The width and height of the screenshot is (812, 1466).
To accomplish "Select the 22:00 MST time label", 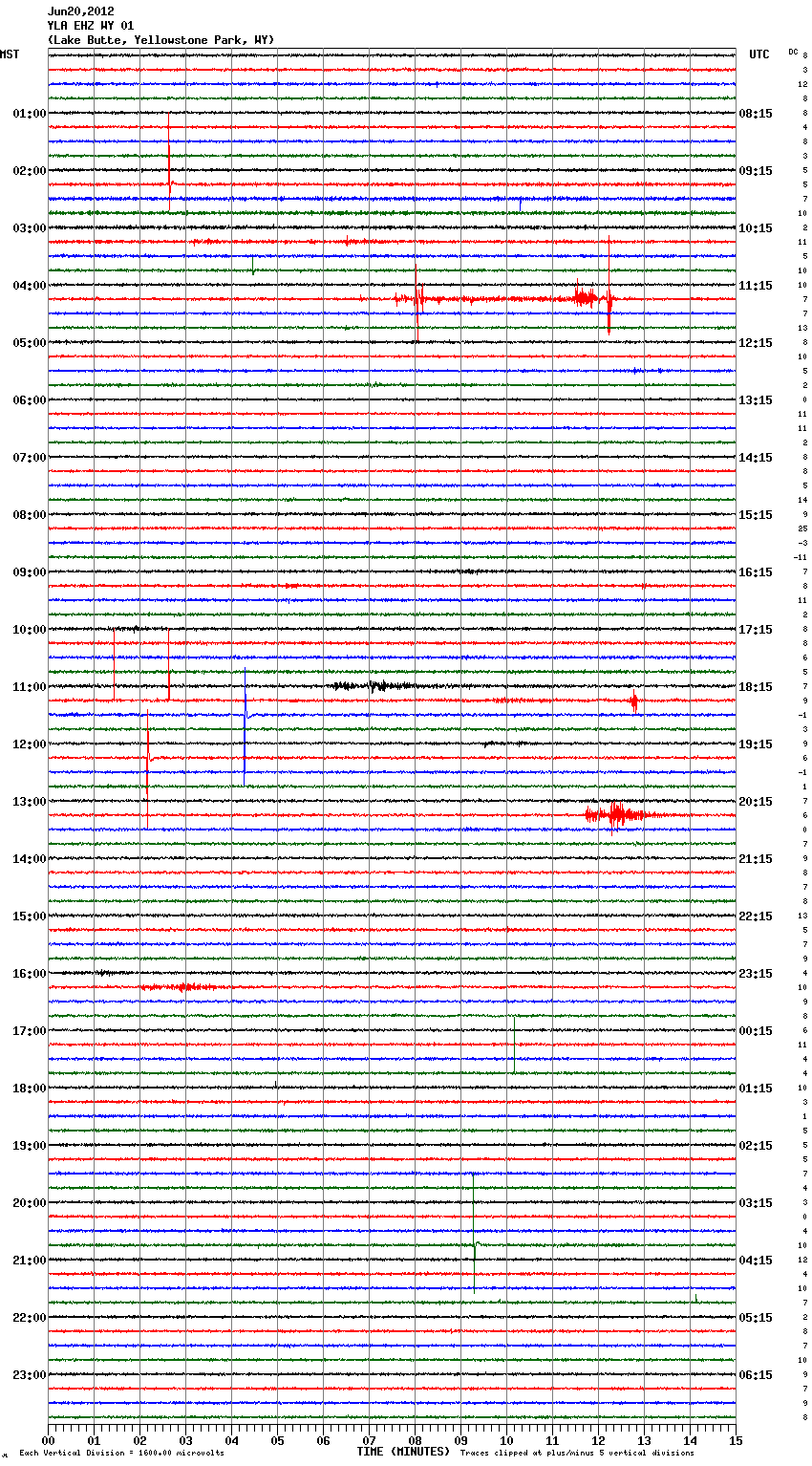I will click(29, 1318).
